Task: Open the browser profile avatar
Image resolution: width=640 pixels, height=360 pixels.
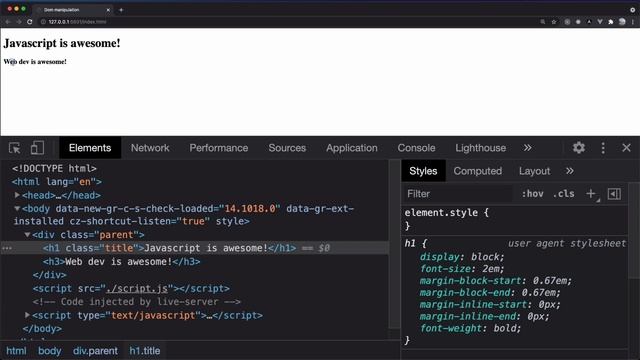Action: pos(622,22)
